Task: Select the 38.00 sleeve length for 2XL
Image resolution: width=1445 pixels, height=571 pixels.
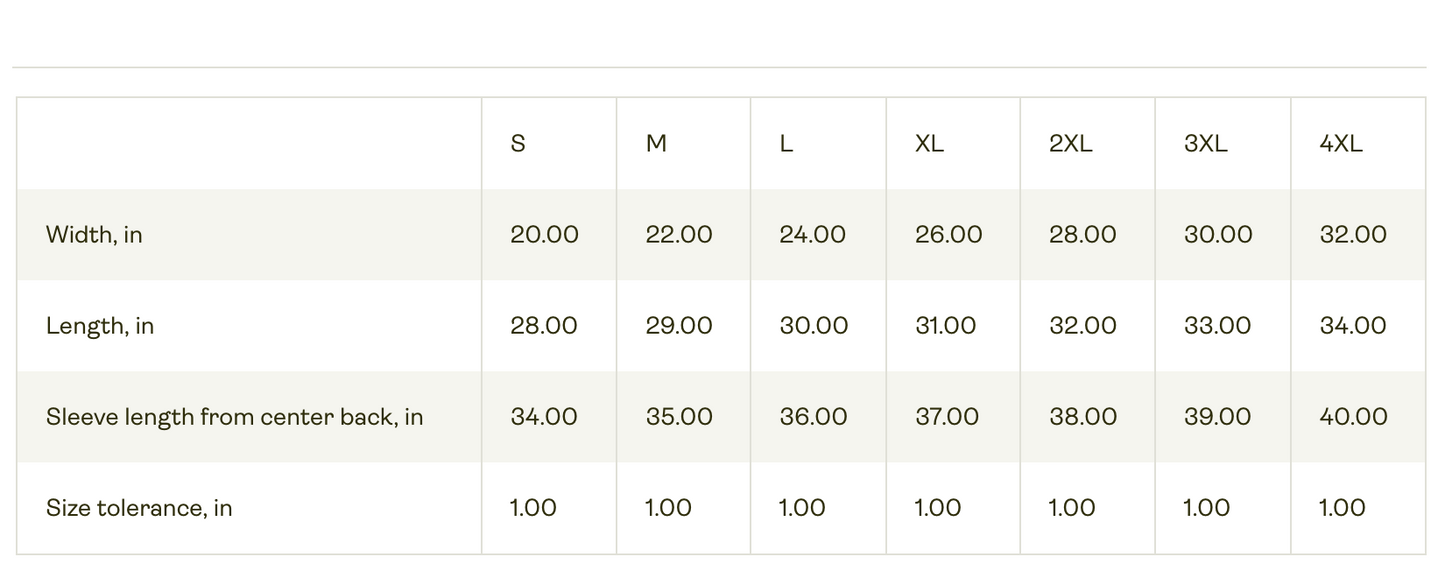Action: coord(1083,417)
